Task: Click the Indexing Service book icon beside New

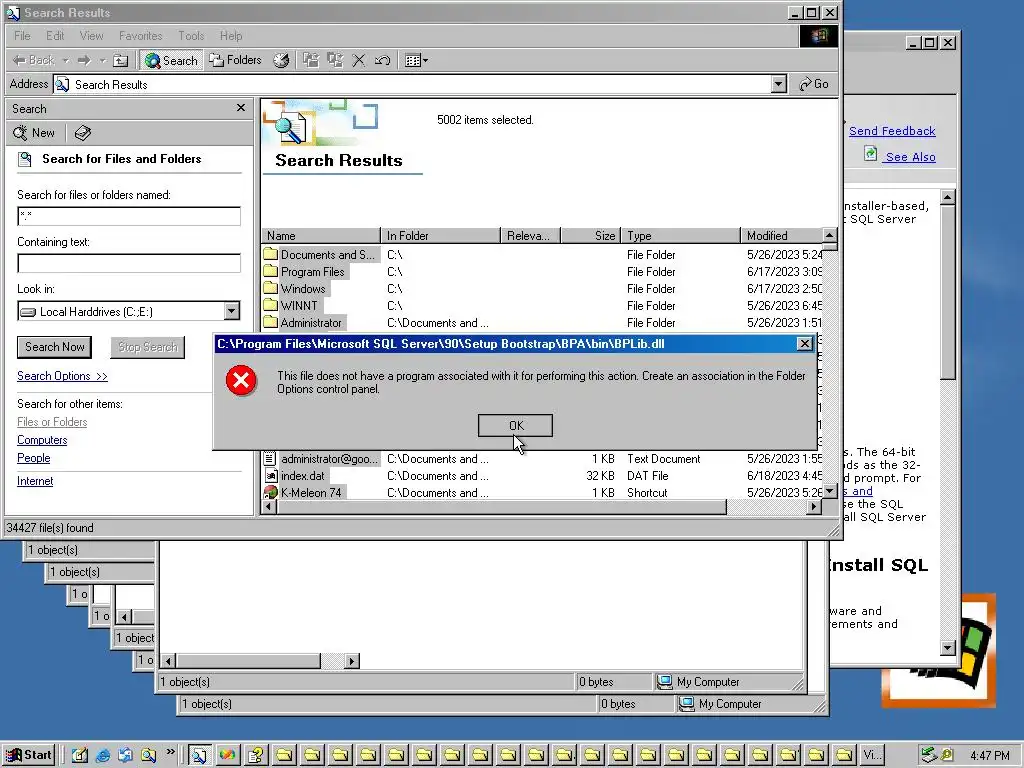Action: (83, 133)
